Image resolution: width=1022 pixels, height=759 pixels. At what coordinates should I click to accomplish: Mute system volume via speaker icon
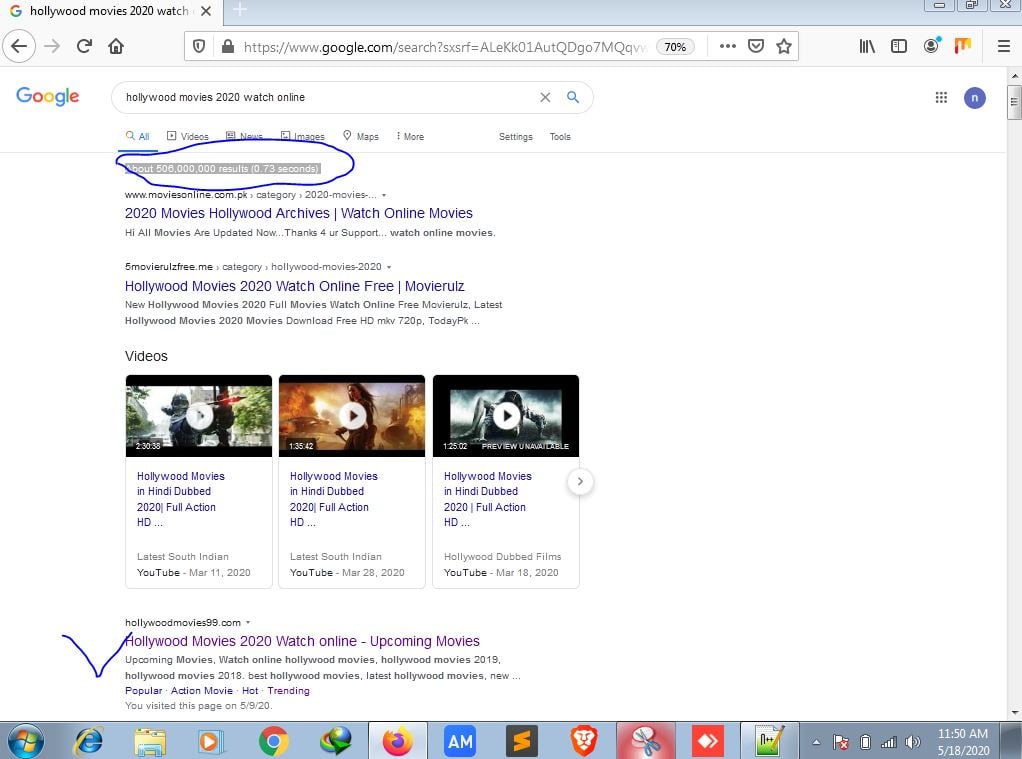click(911, 741)
